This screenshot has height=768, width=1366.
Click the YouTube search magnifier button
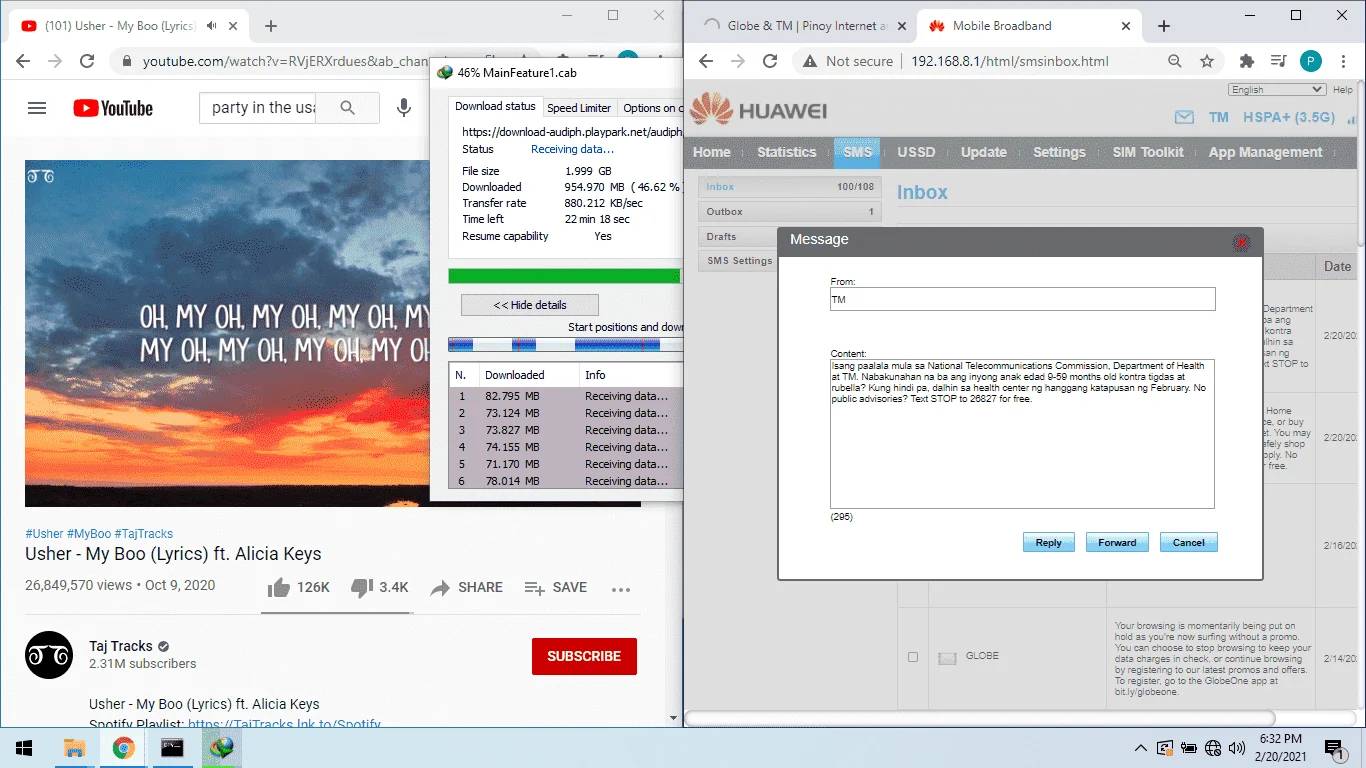pos(347,108)
